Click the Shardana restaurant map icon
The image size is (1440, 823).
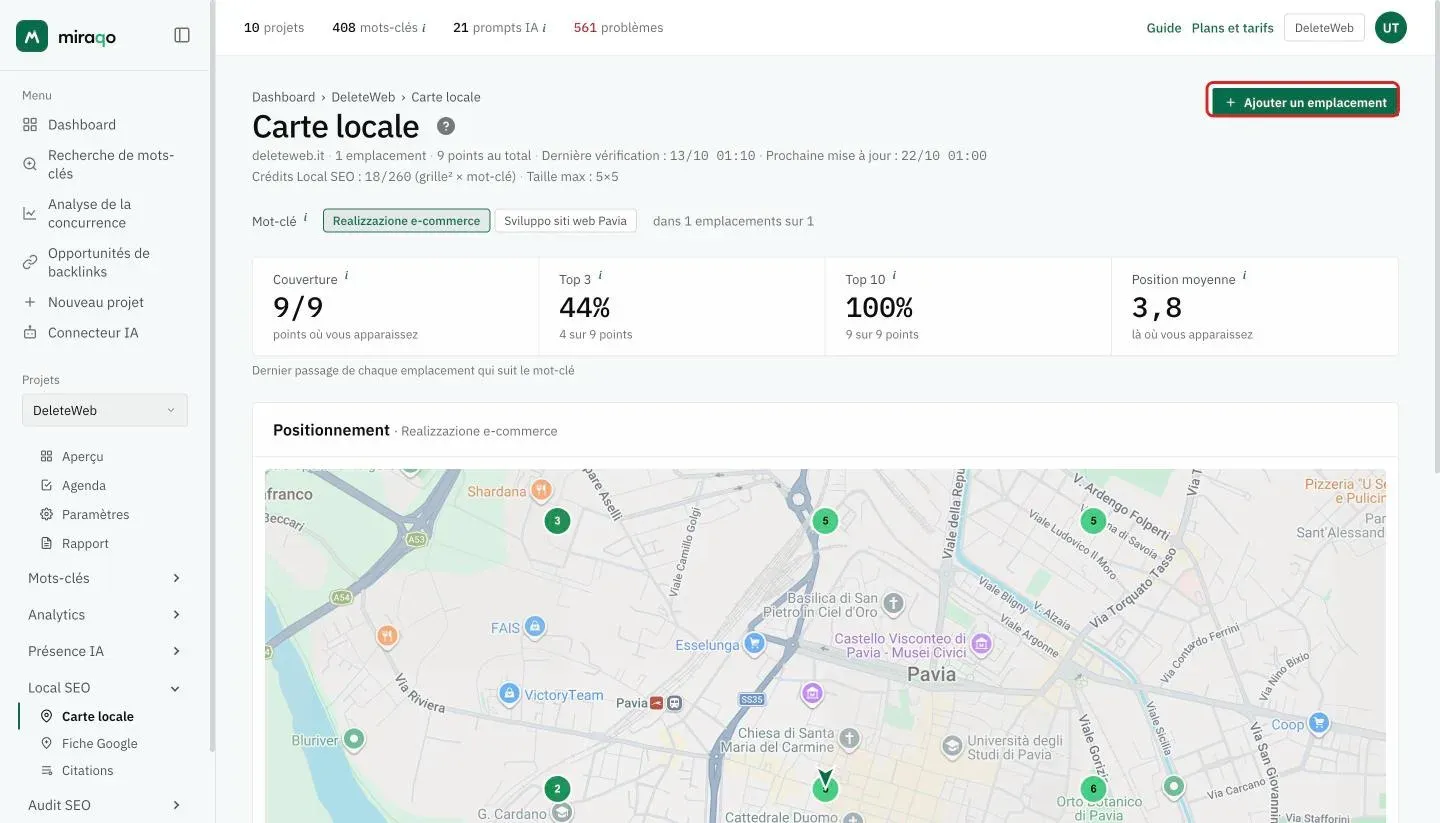[541, 490]
